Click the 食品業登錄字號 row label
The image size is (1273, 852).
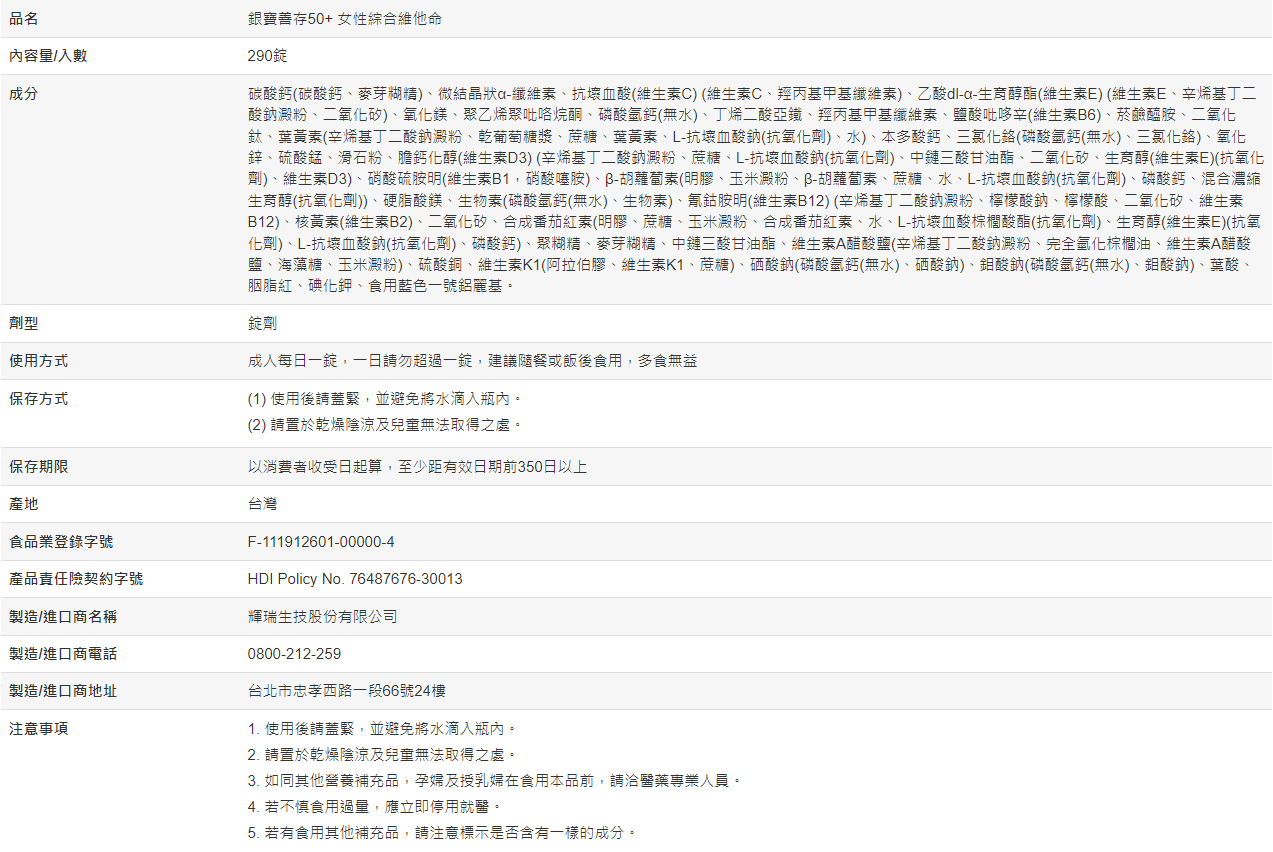click(x=60, y=542)
